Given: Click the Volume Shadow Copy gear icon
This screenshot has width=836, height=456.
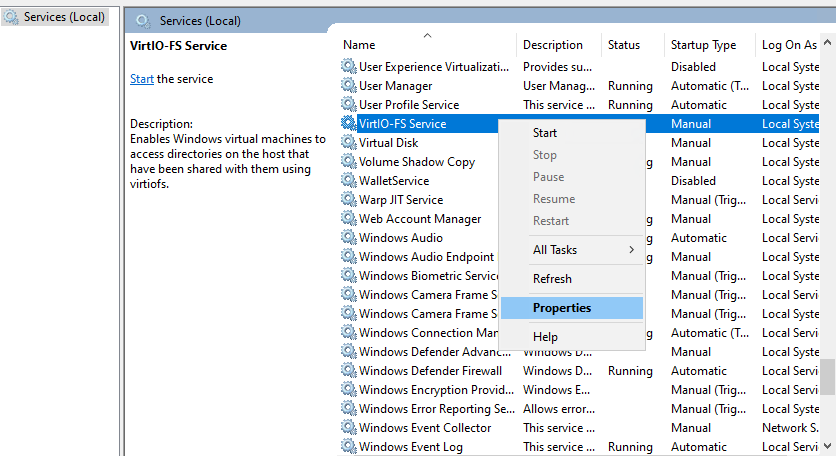Looking at the screenshot, I should point(348,162).
